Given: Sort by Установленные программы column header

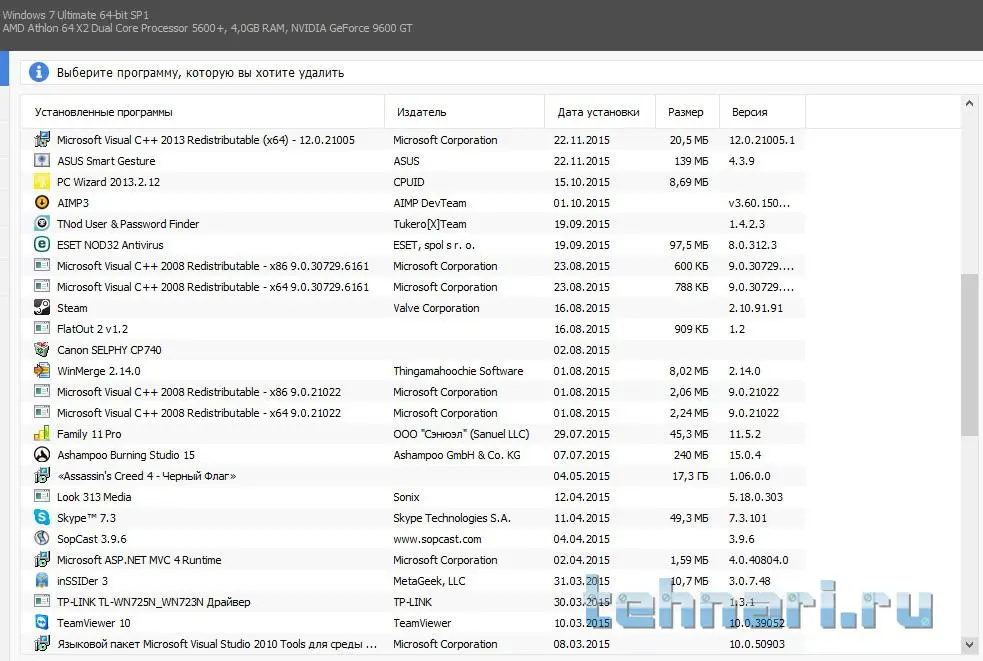Looking at the screenshot, I should coord(202,112).
